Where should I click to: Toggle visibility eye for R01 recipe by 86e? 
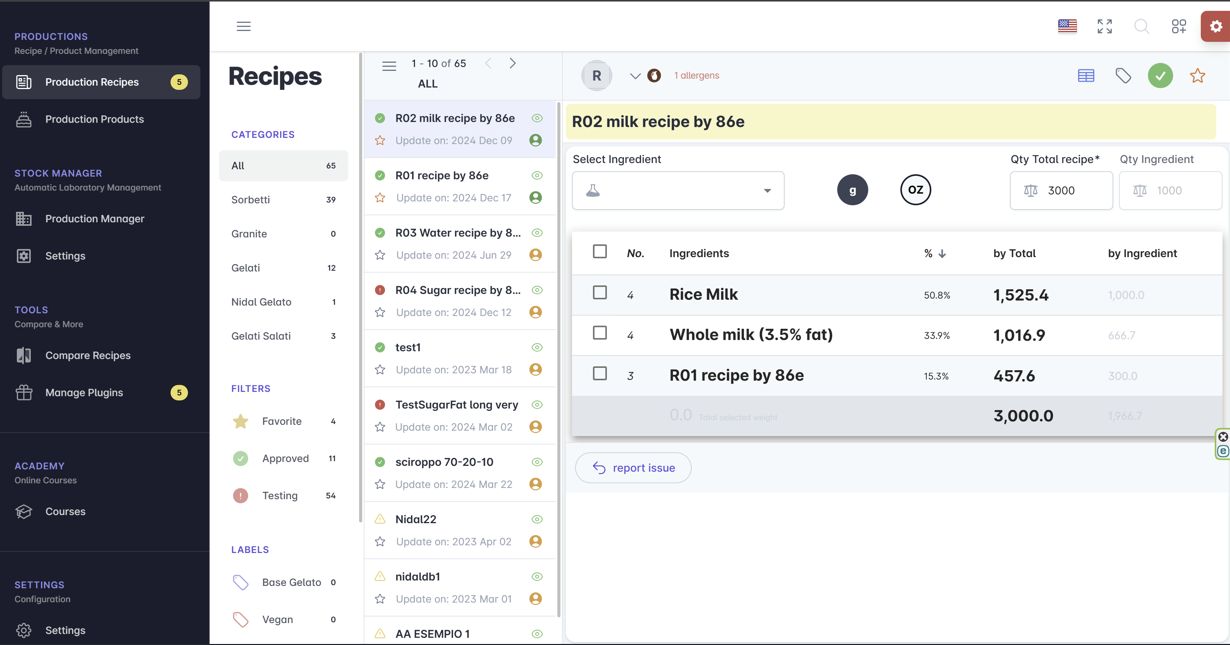tap(537, 176)
